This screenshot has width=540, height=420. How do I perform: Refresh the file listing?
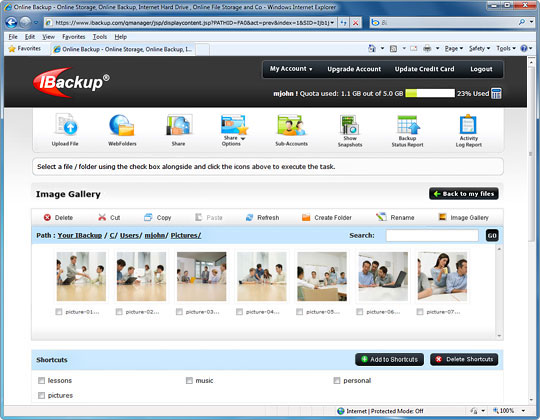[x=262, y=218]
